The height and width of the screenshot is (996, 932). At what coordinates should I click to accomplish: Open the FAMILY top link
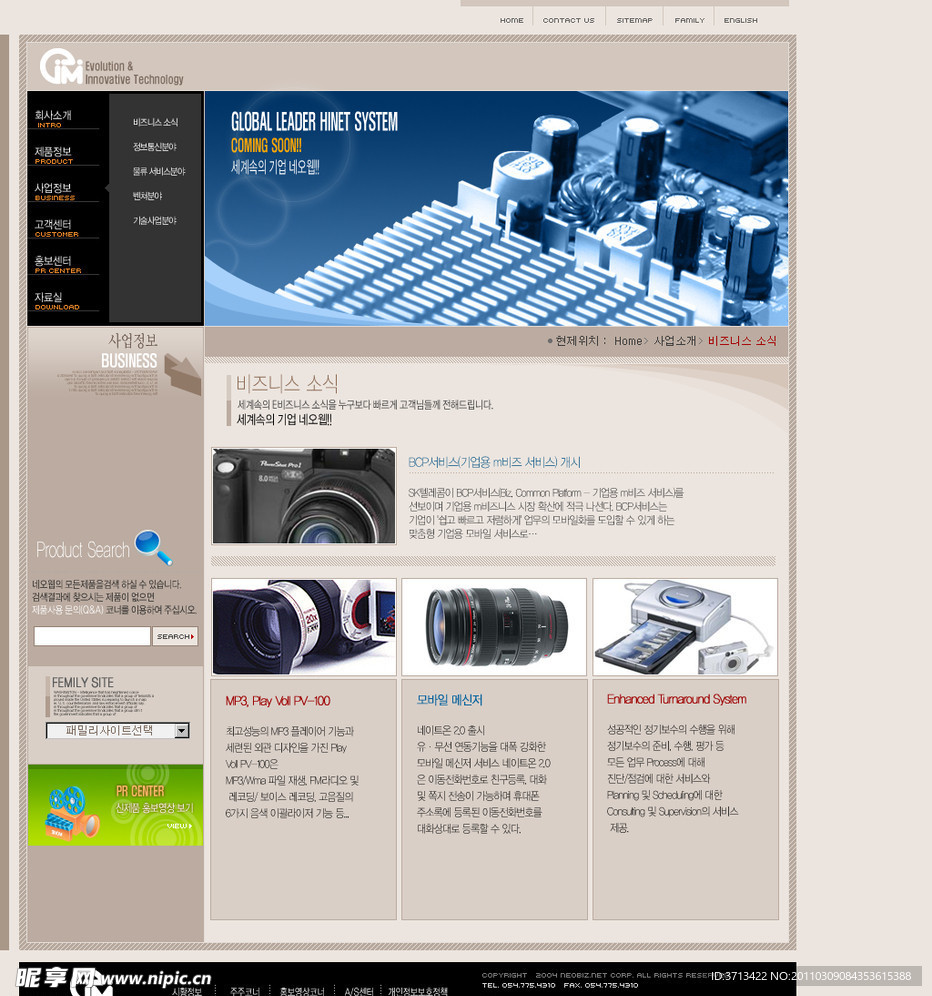[x=689, y=20]
